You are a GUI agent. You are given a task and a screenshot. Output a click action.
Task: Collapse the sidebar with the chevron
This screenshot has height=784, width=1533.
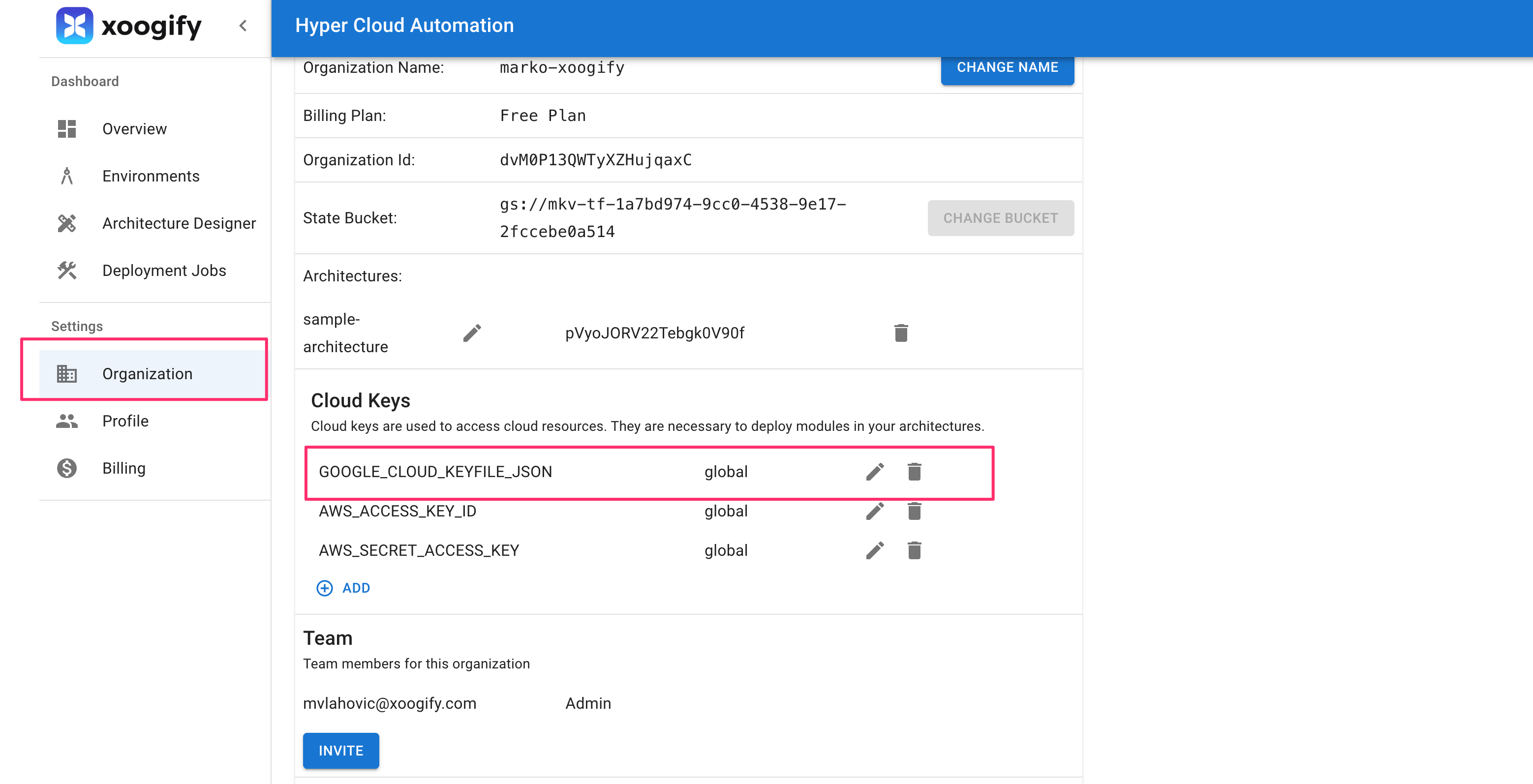(243, 26)
